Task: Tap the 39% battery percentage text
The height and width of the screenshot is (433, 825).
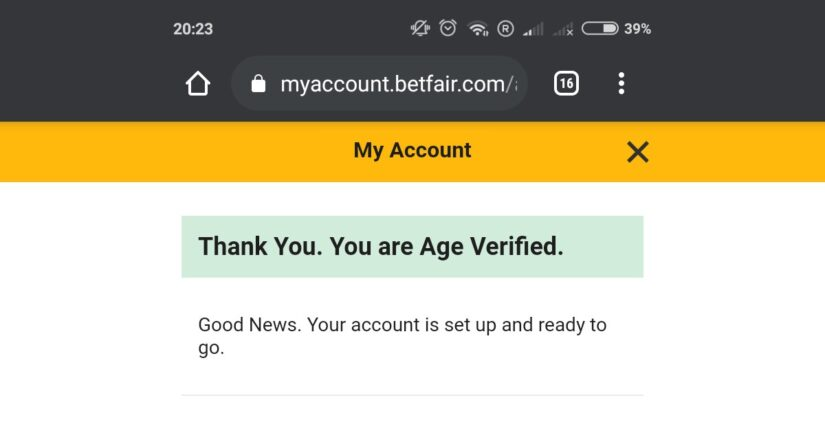Action: click(637, 29)
